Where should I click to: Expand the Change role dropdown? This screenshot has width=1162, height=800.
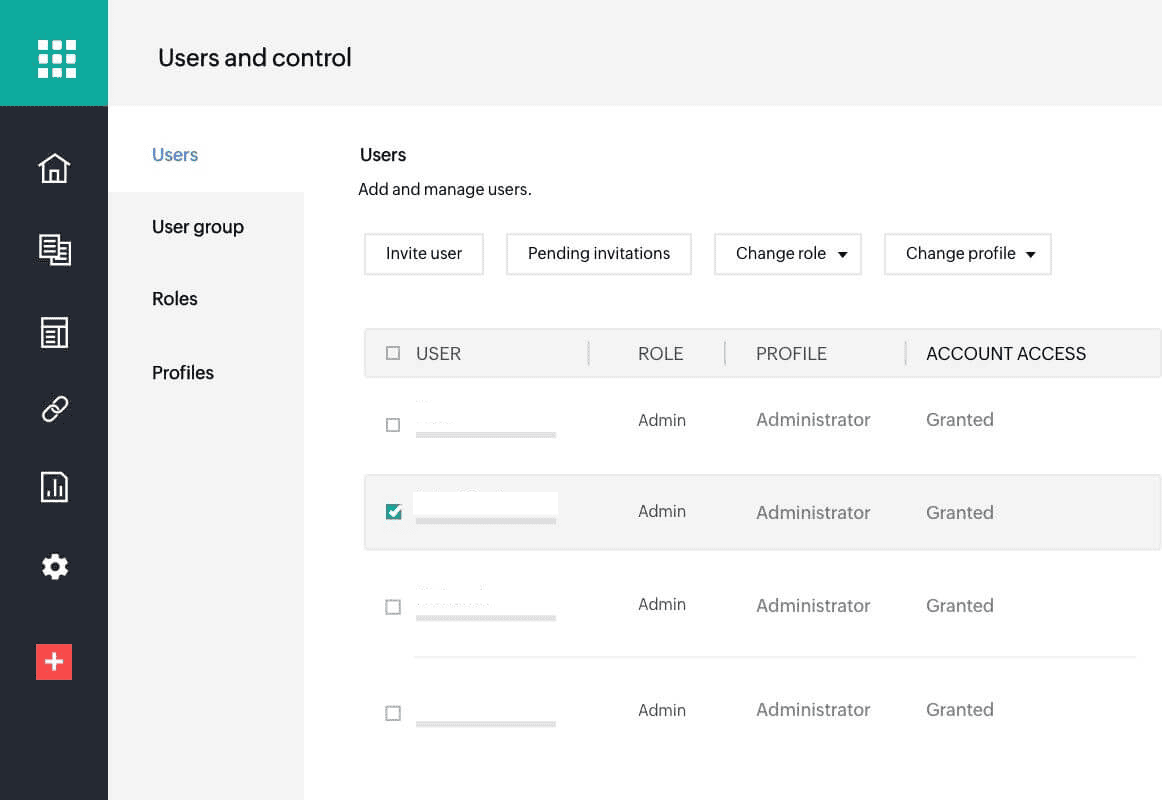(788, 254)
